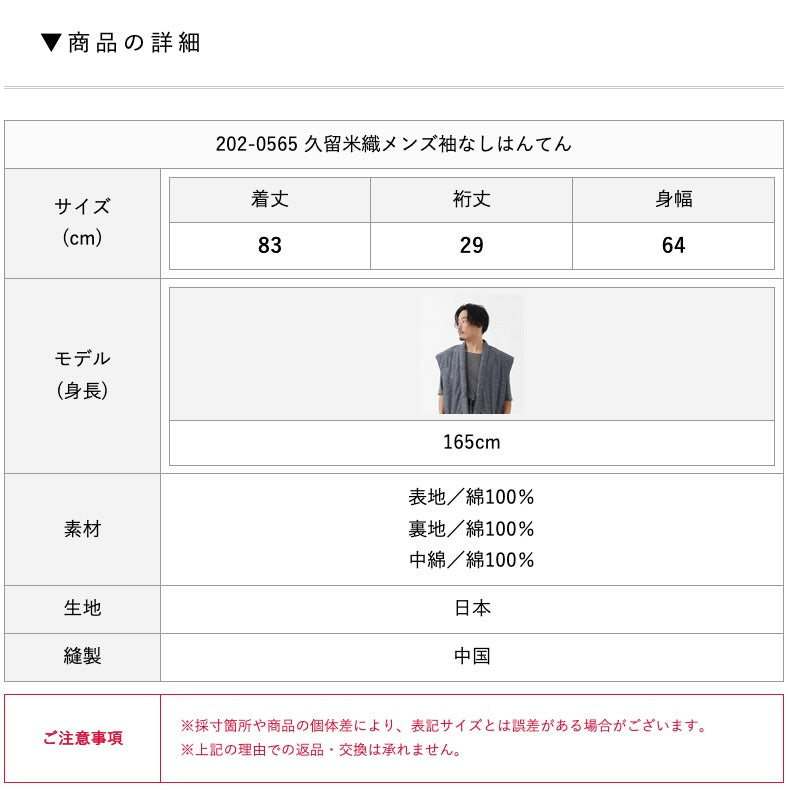Click the black triangle before 商品の詳細
788x795 pixels.
tap(51, 43)
